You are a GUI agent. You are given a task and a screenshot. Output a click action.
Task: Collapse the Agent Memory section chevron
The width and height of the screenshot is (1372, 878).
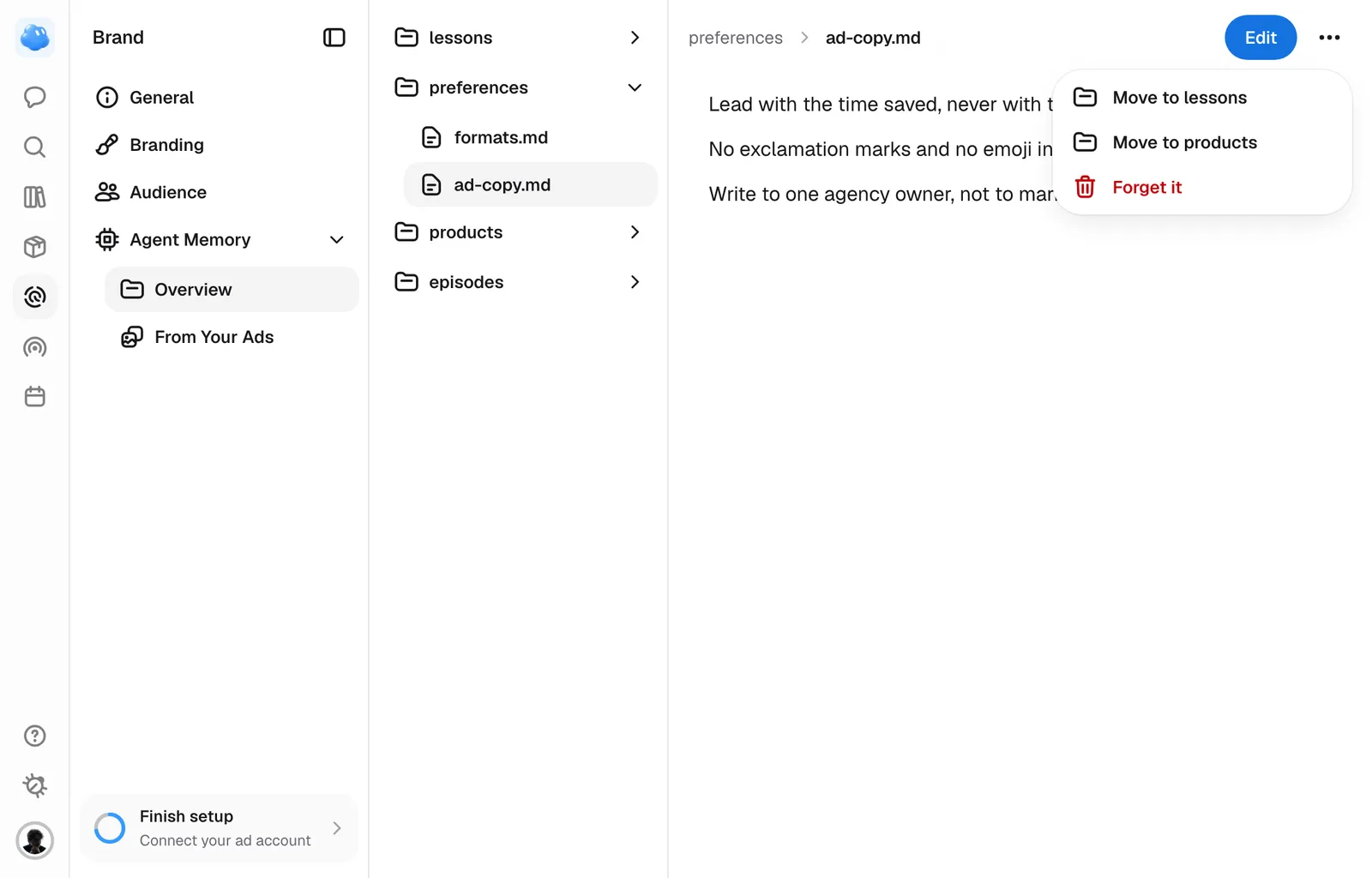tap(337, 240)
